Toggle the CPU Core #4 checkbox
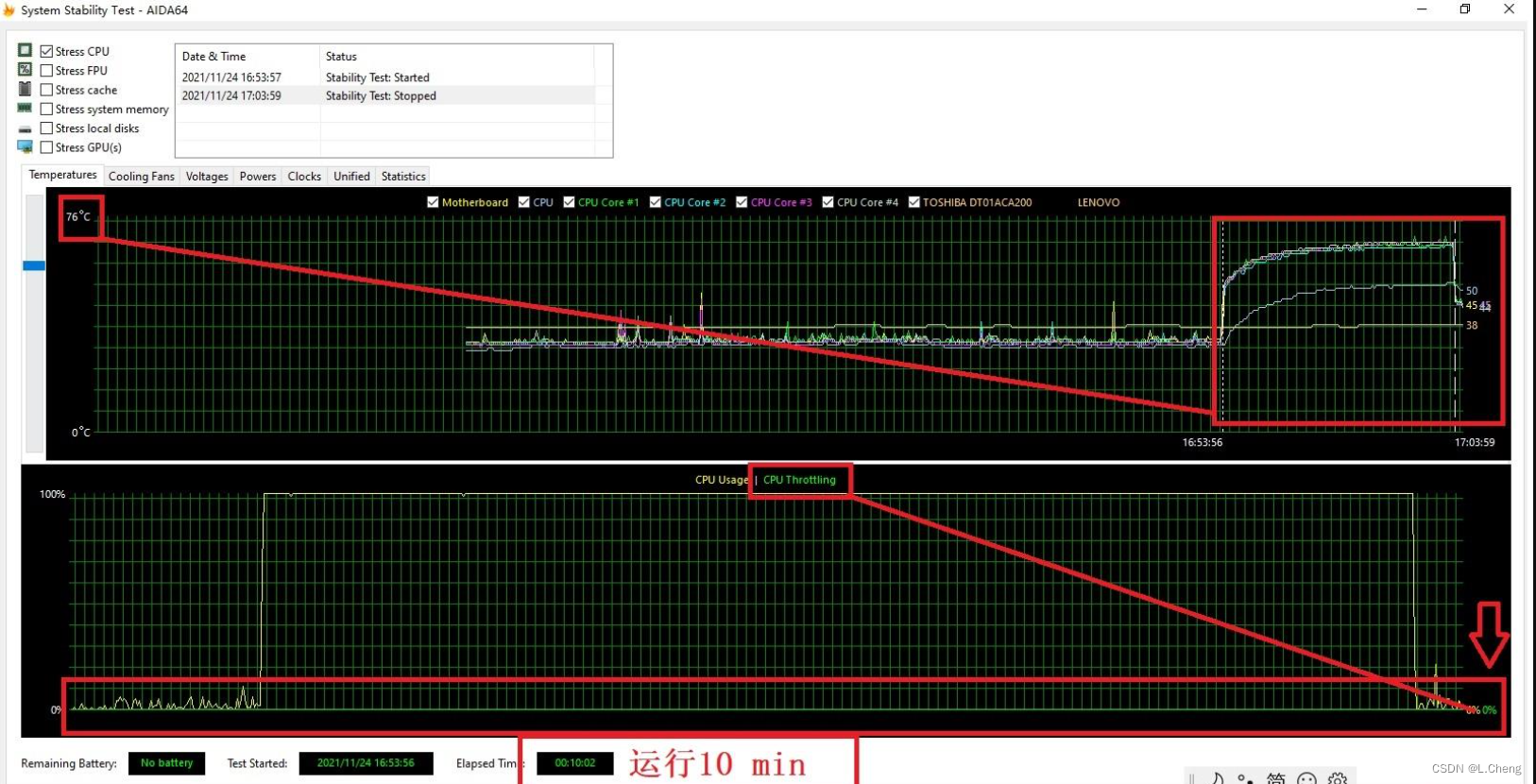The width and height of the screenshot is (1536, 784). click(828, 202)
